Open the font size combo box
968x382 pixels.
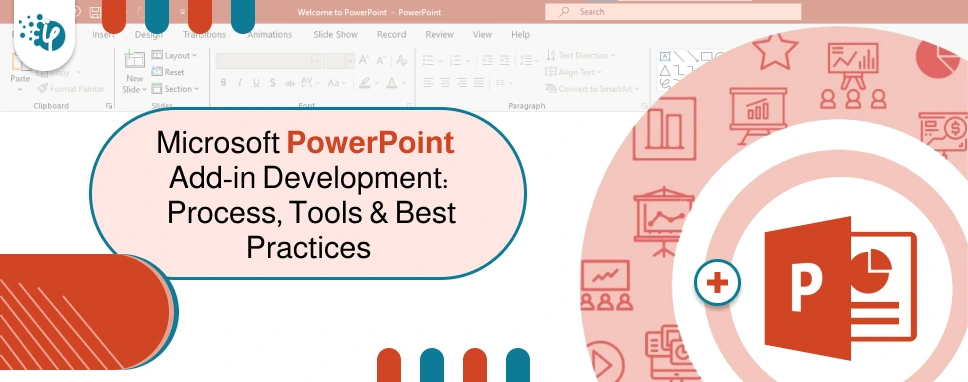[338, 60]
